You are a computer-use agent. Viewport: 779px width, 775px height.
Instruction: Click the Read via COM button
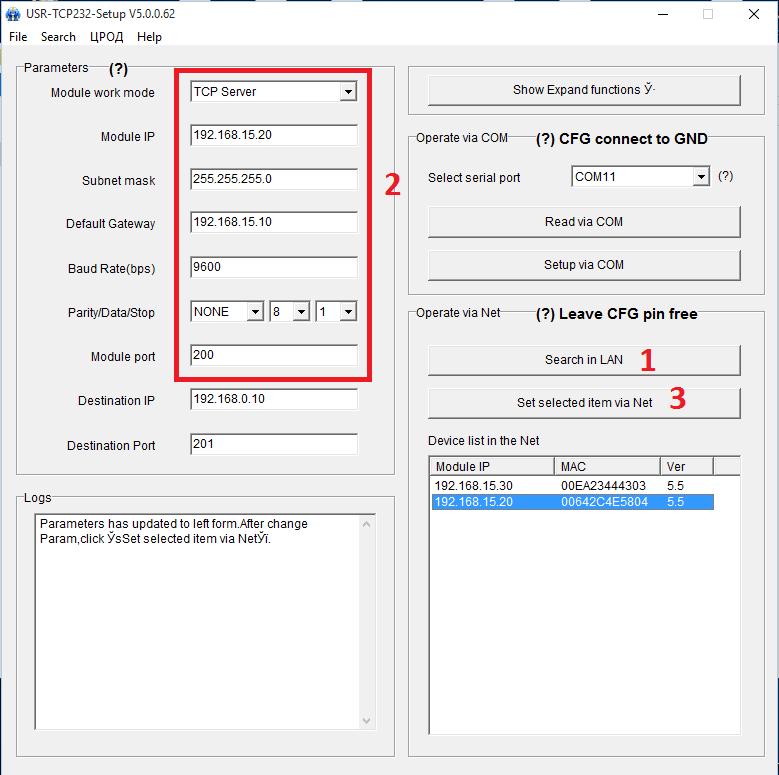(584, 222)
